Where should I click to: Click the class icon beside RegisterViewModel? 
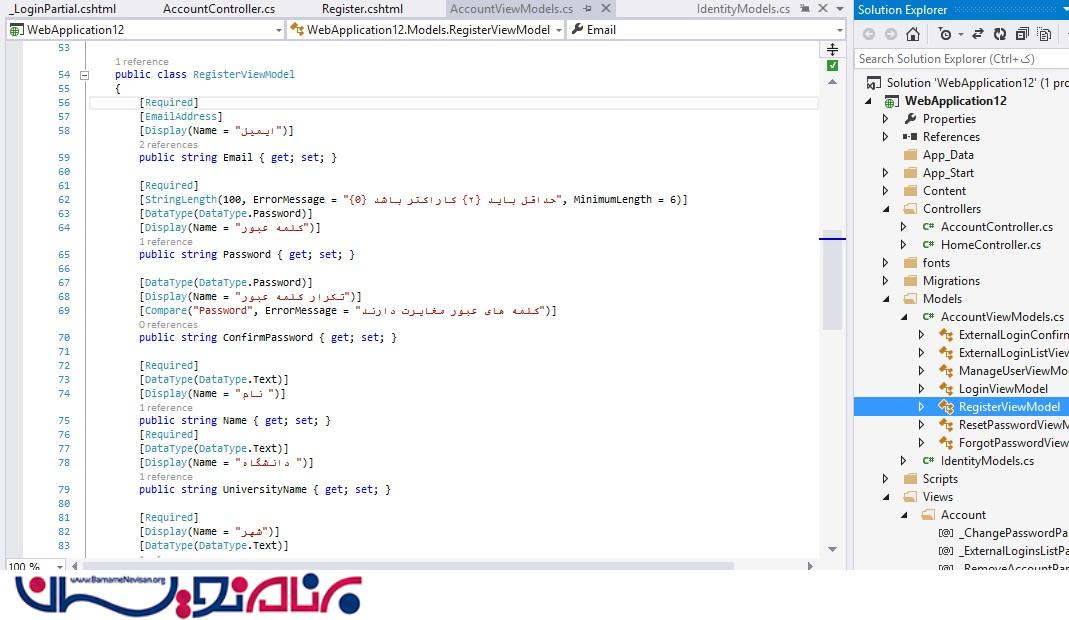click(946, 407)
